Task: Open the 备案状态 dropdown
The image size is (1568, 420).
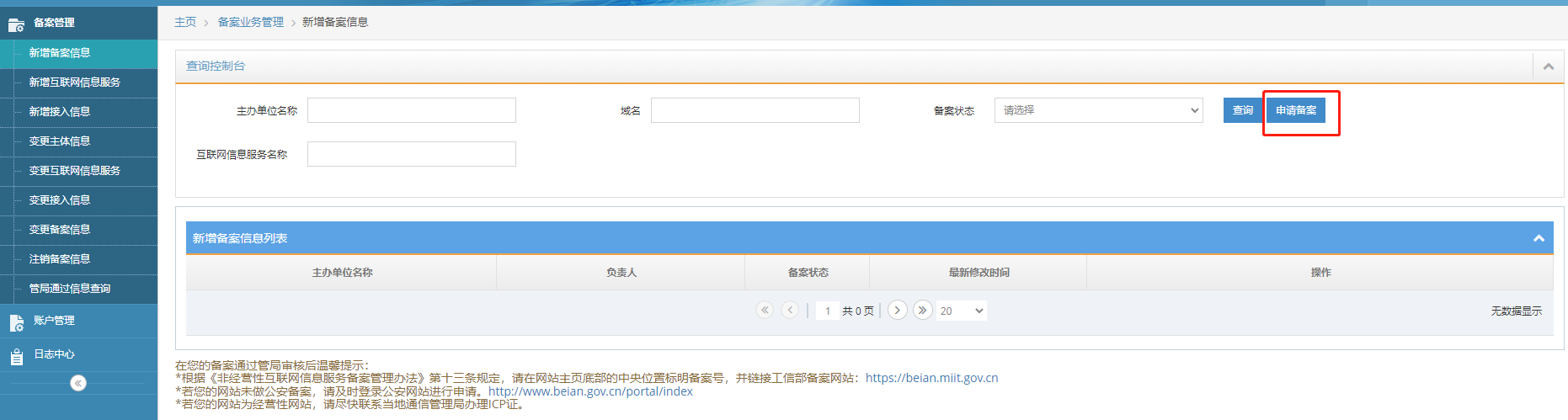Action: (1098, 110)
